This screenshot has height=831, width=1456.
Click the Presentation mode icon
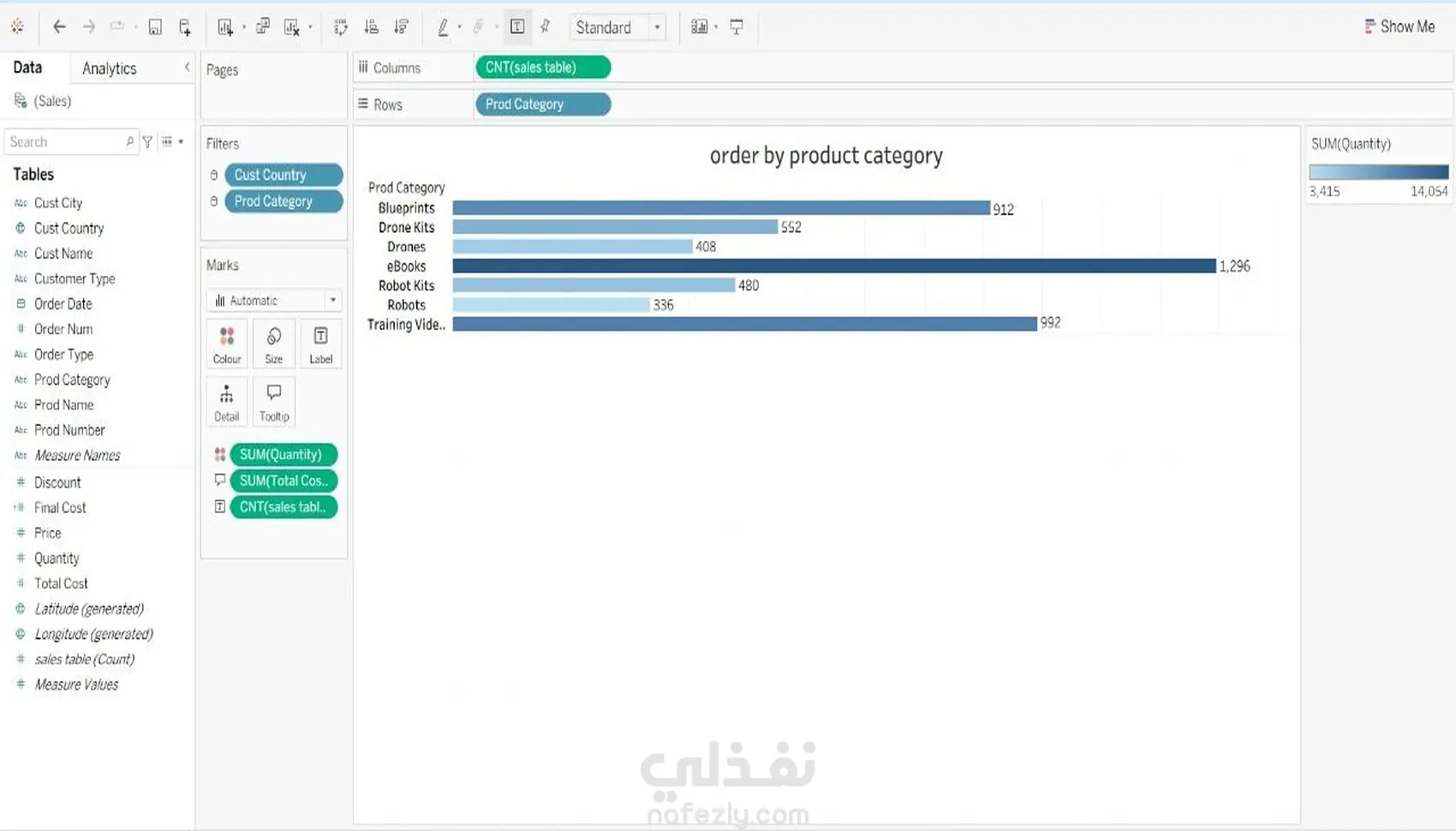coord(737,27)
